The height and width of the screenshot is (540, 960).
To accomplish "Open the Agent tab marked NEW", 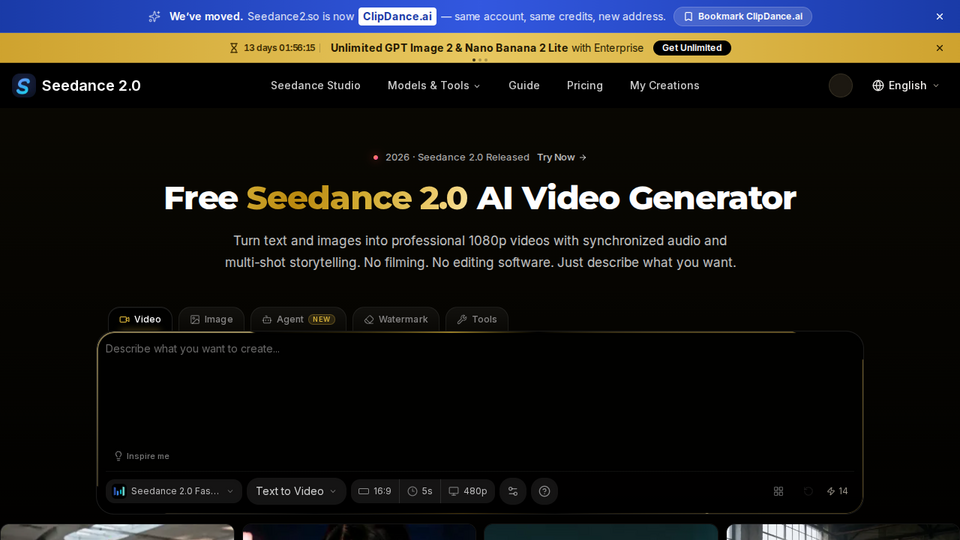I will (298, 320).
